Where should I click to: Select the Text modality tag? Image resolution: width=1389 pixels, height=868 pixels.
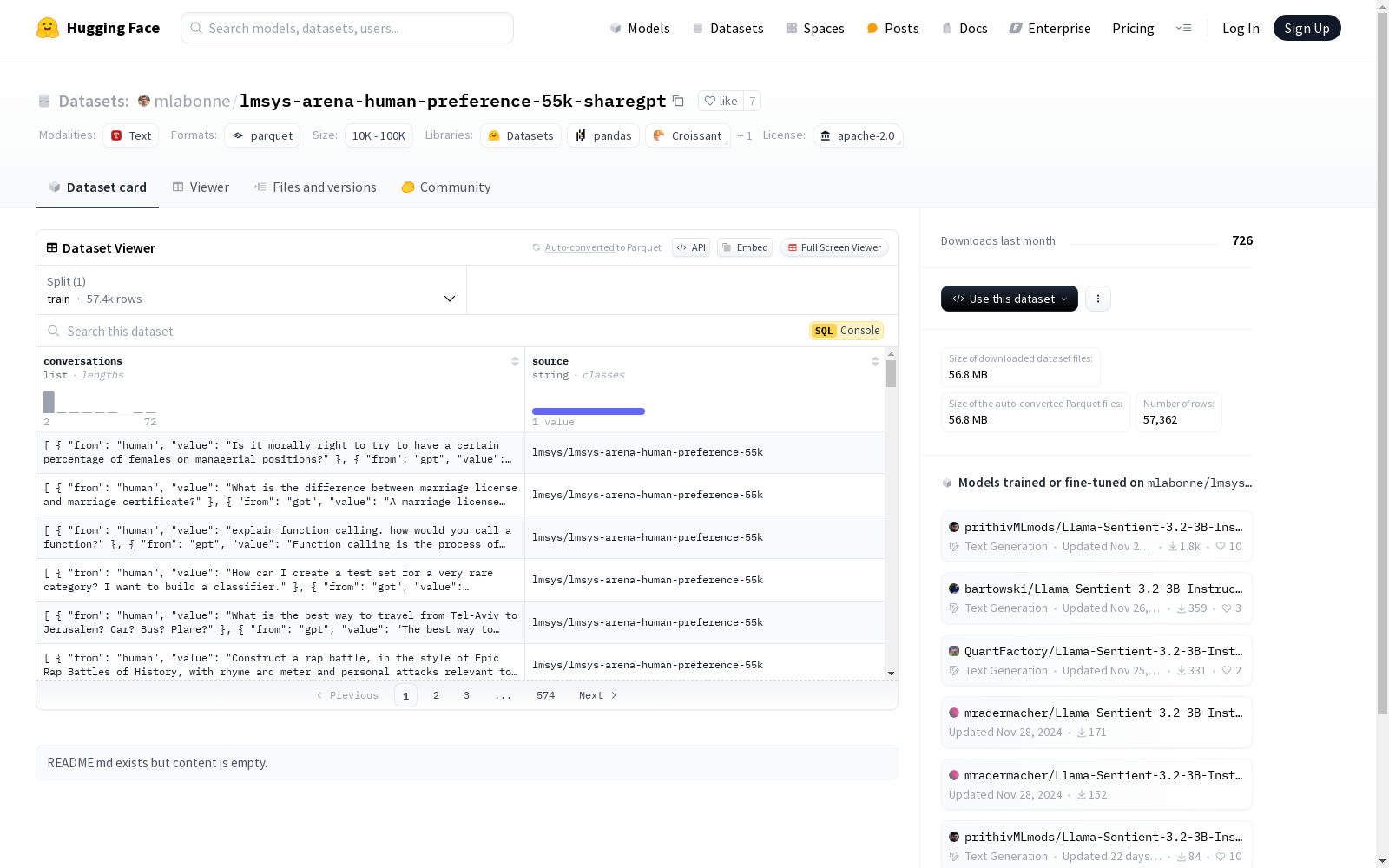tap(131, 135)
